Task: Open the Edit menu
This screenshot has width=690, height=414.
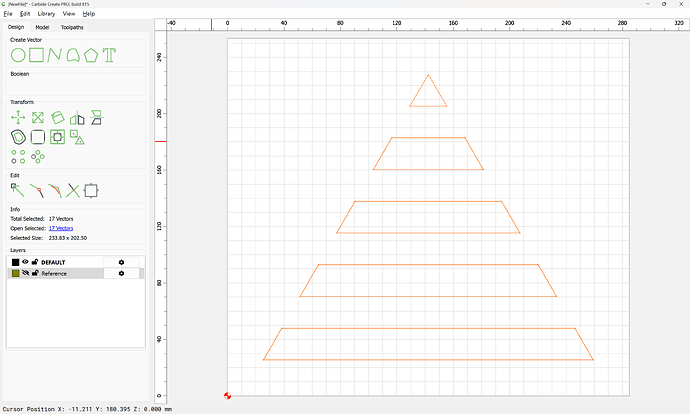Action: [25, 14]
